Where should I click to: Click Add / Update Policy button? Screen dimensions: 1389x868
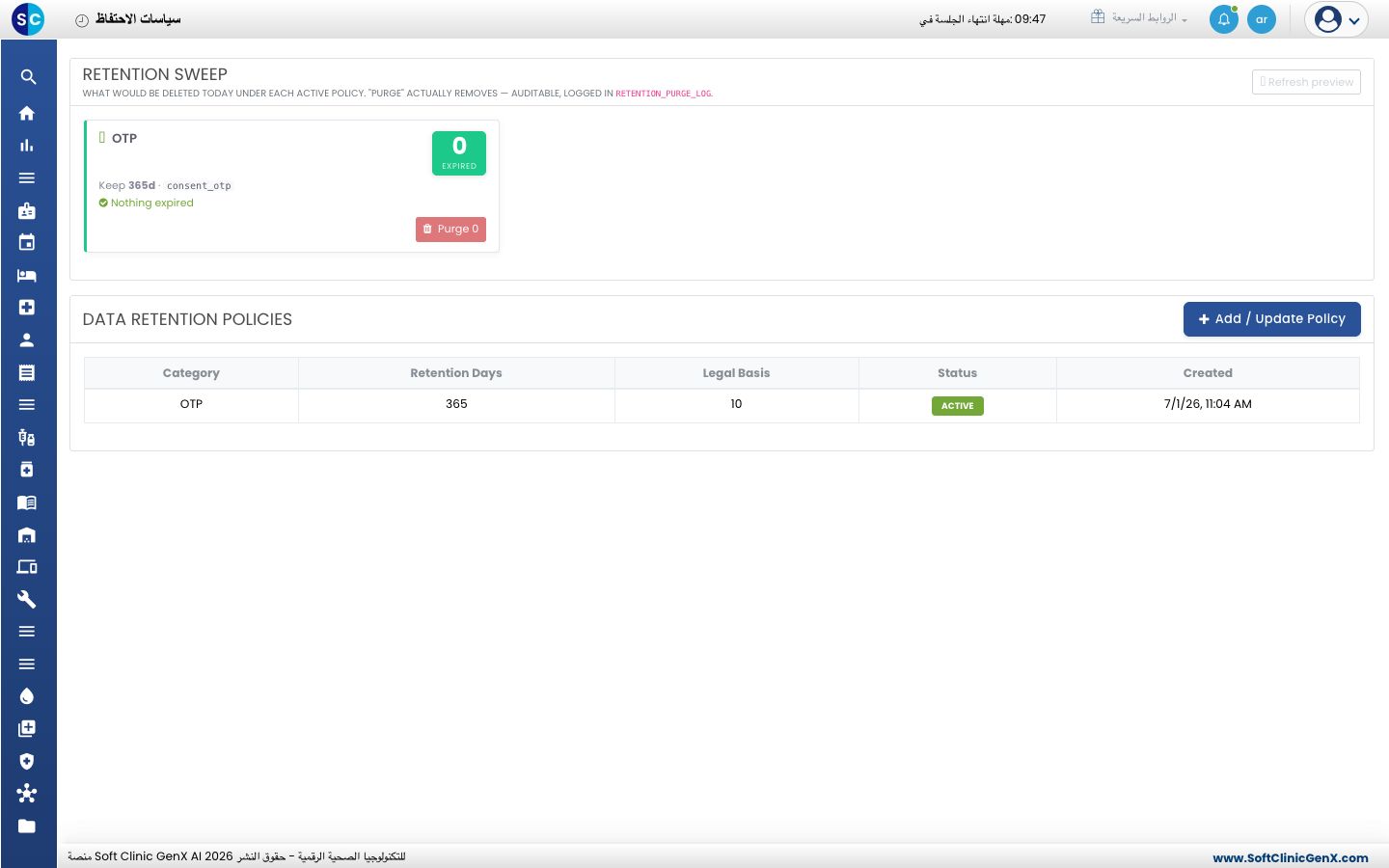pyautogui.click(x=1272, y=319)
